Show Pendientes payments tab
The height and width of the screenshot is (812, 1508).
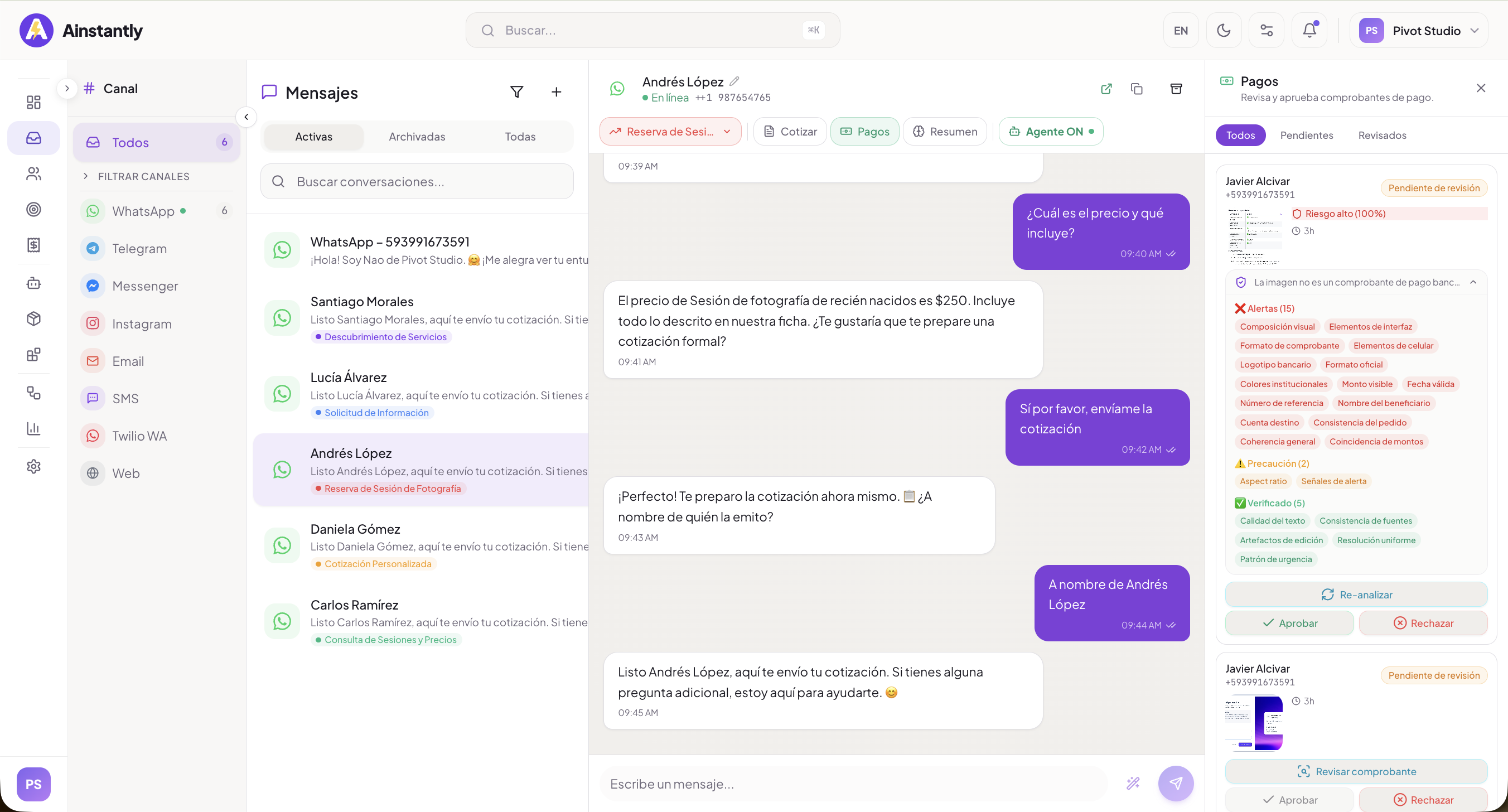pos(1307,135)
